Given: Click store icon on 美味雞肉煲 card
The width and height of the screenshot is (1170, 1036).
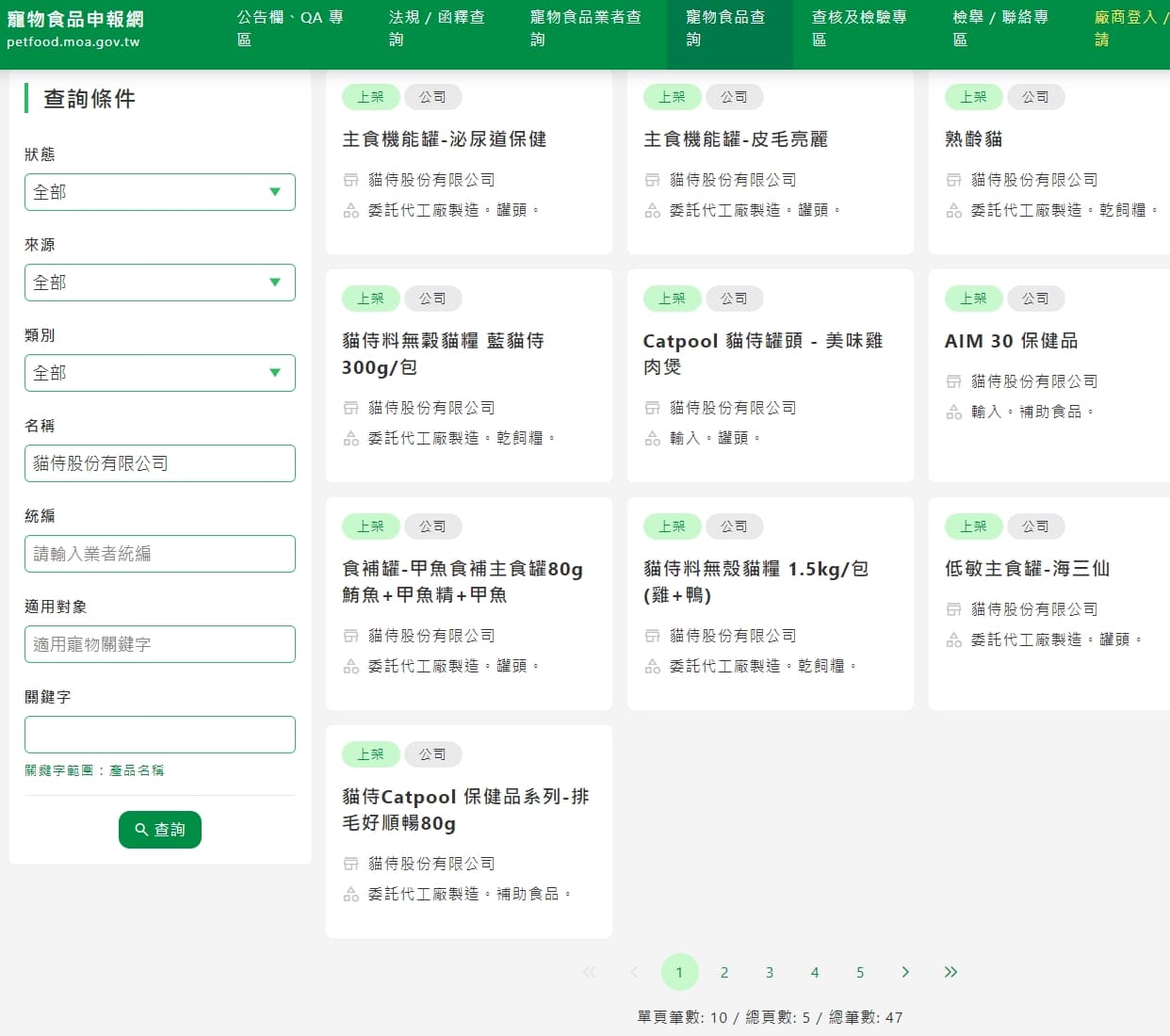Looking at the screenshot, I should (x=652, y=408).
